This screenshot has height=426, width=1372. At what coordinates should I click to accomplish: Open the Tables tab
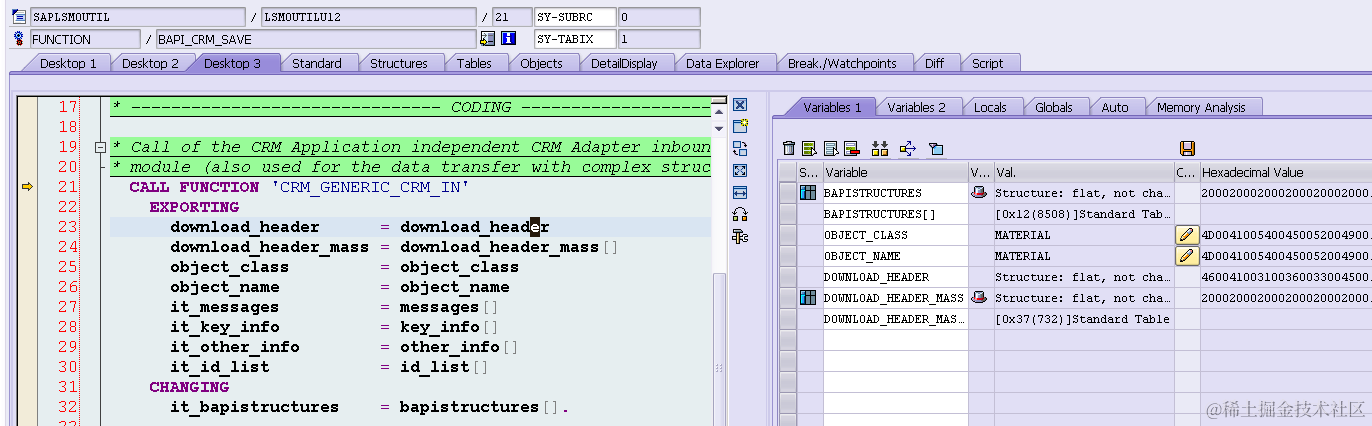[474, 63]
